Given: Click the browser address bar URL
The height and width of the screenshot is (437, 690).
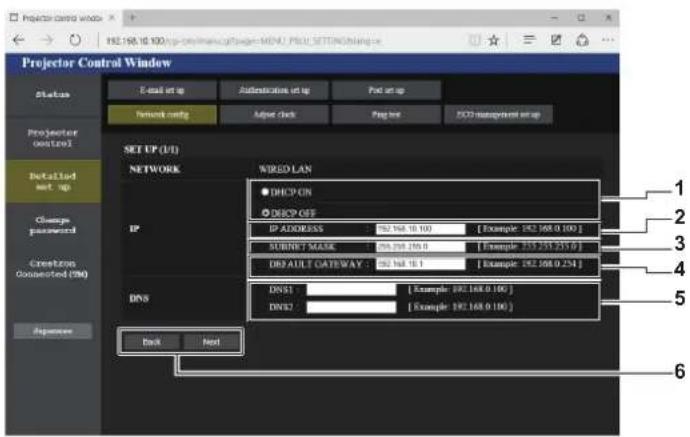Looking at the screenshot, I should coord(243,41).
